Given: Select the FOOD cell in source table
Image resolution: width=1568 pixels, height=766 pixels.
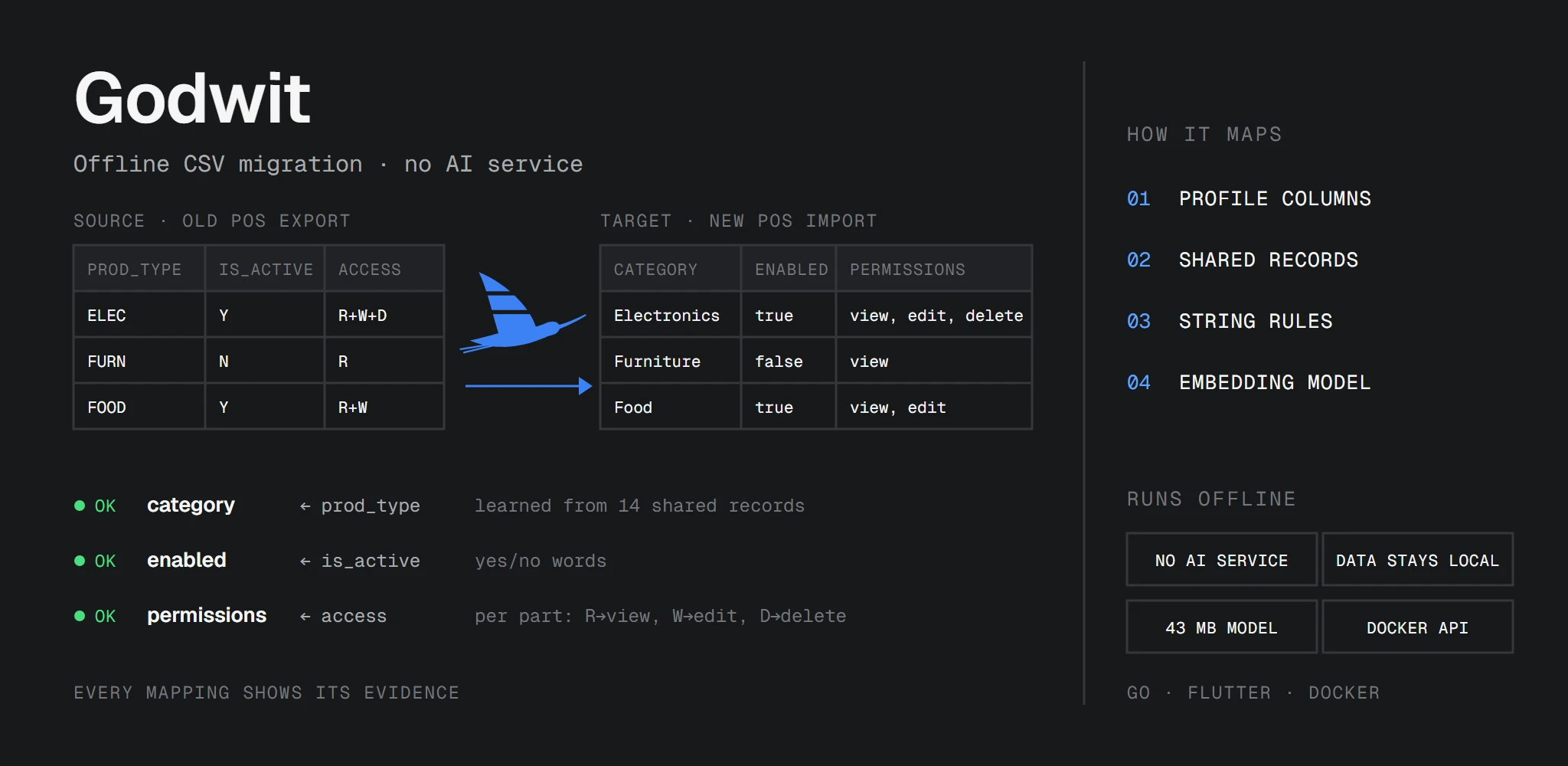Looking at the screenshot, I should pyautogui.click(x=139, y=407).
